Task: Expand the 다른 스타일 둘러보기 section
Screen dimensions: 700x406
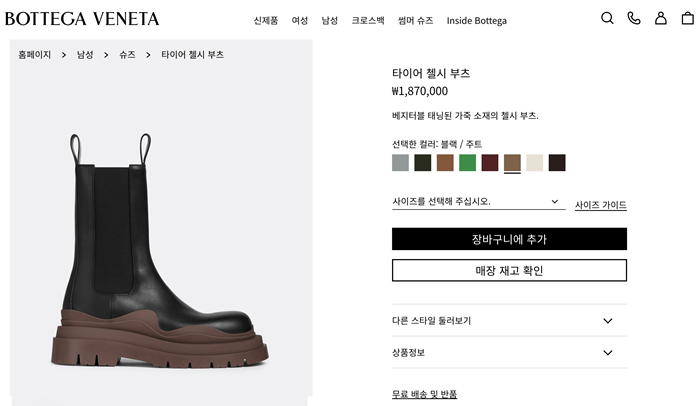Action: pyautogui.click(x=509, y=321)
